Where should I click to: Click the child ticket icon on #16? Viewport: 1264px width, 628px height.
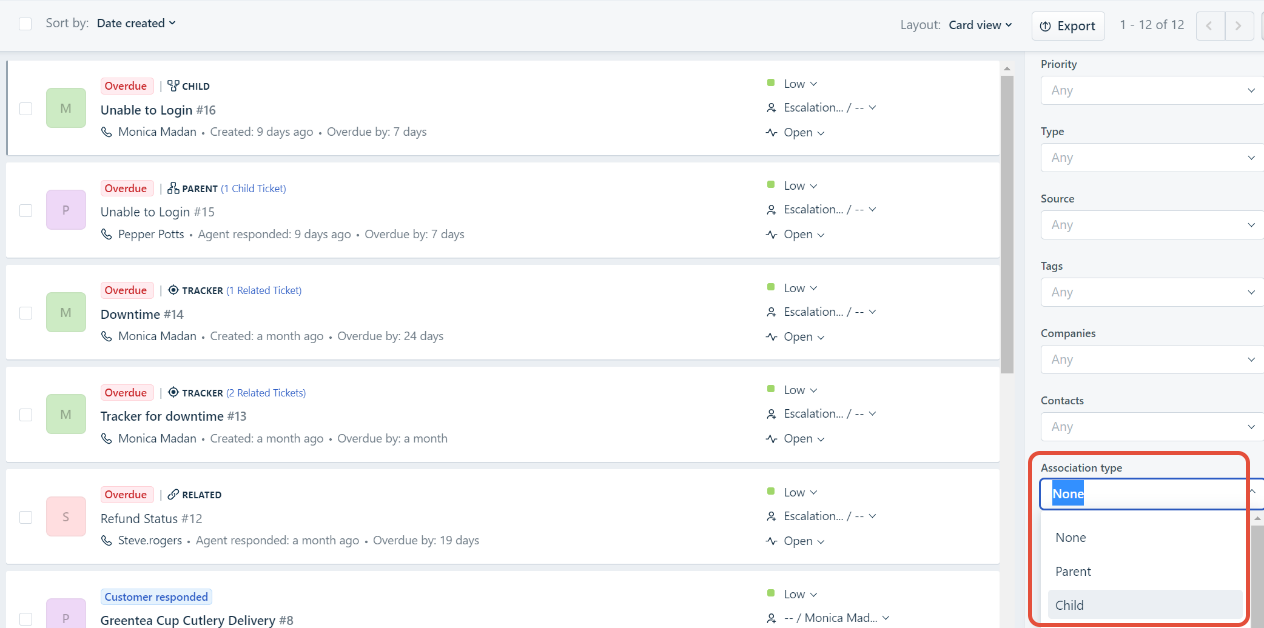click(173, 86)
